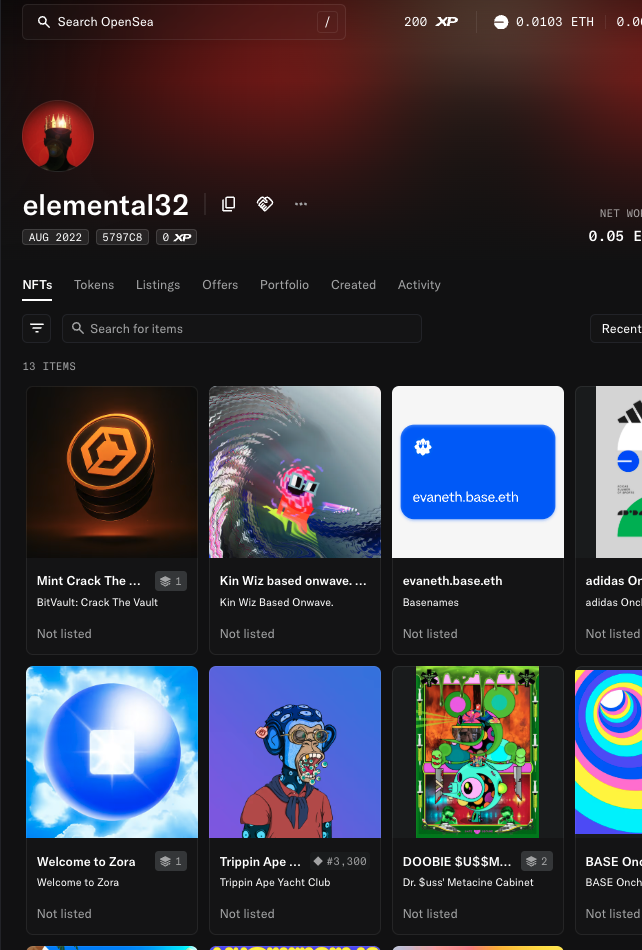The width and height of the screenshot is (642, 950).
Task: Open the Trippin Ape Yacht Club collection link
Action: pos(274,882)
